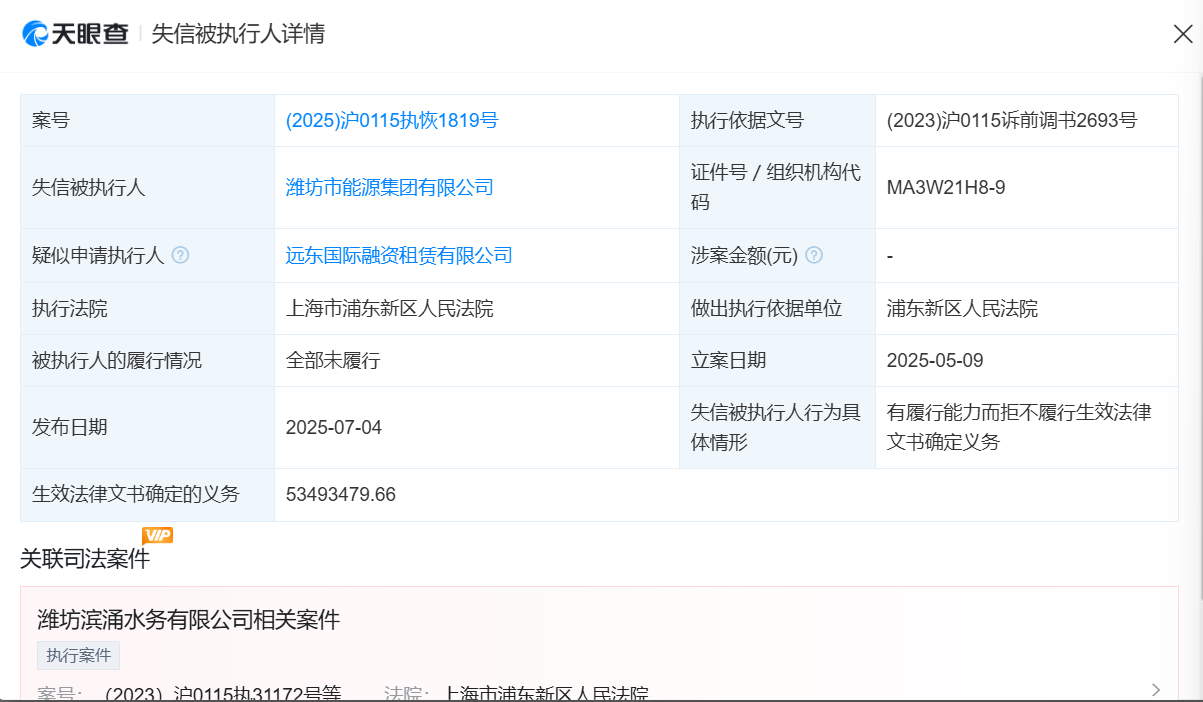
Task: Click the 执行案件 tag
Action: point(79,656)
